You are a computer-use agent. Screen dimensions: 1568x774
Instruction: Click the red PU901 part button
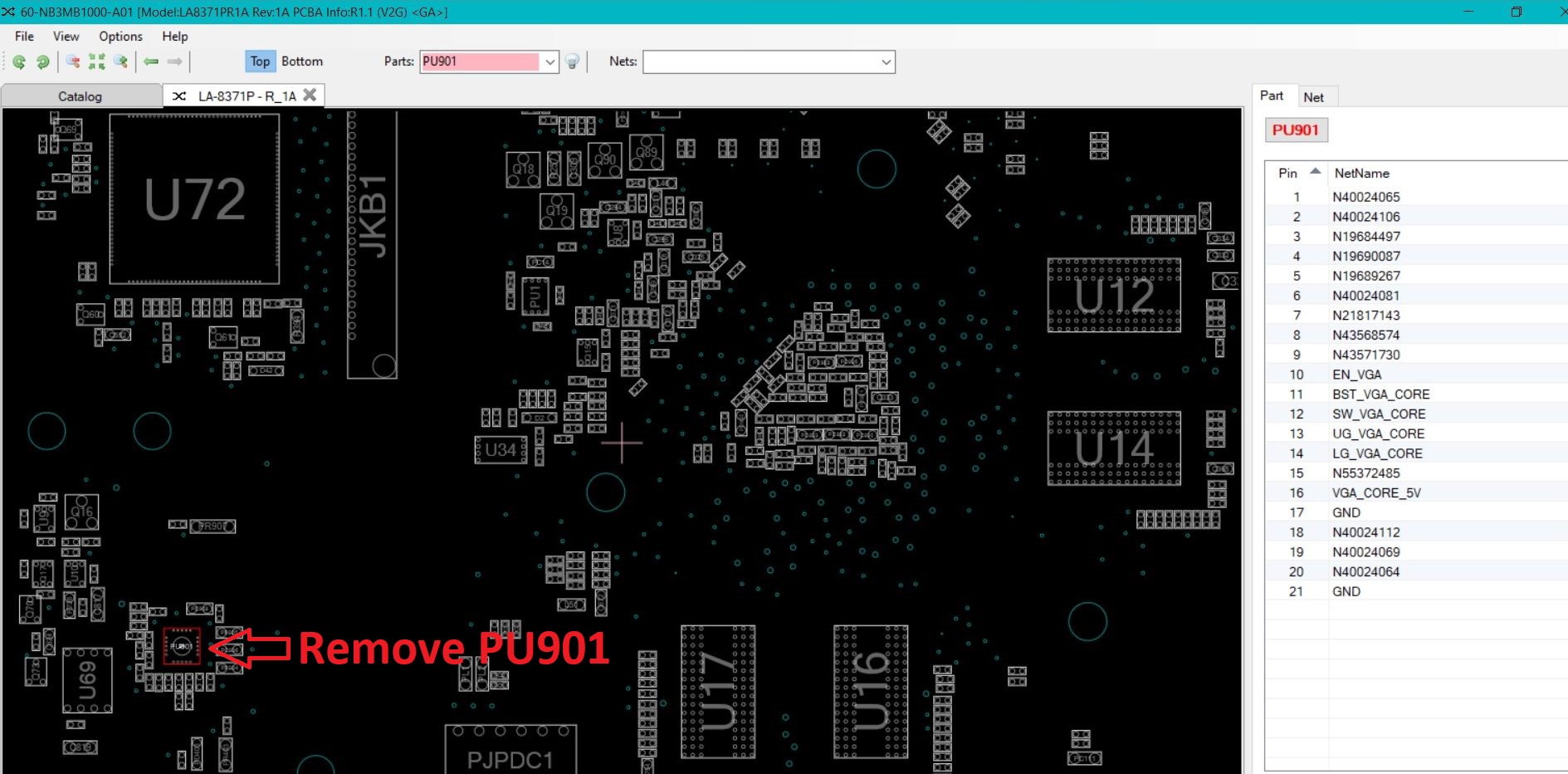(x=1295, y=130)
